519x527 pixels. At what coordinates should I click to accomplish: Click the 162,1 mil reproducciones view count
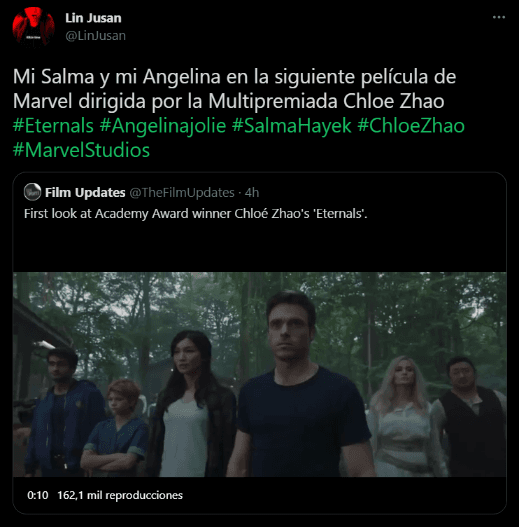point(120,495)
